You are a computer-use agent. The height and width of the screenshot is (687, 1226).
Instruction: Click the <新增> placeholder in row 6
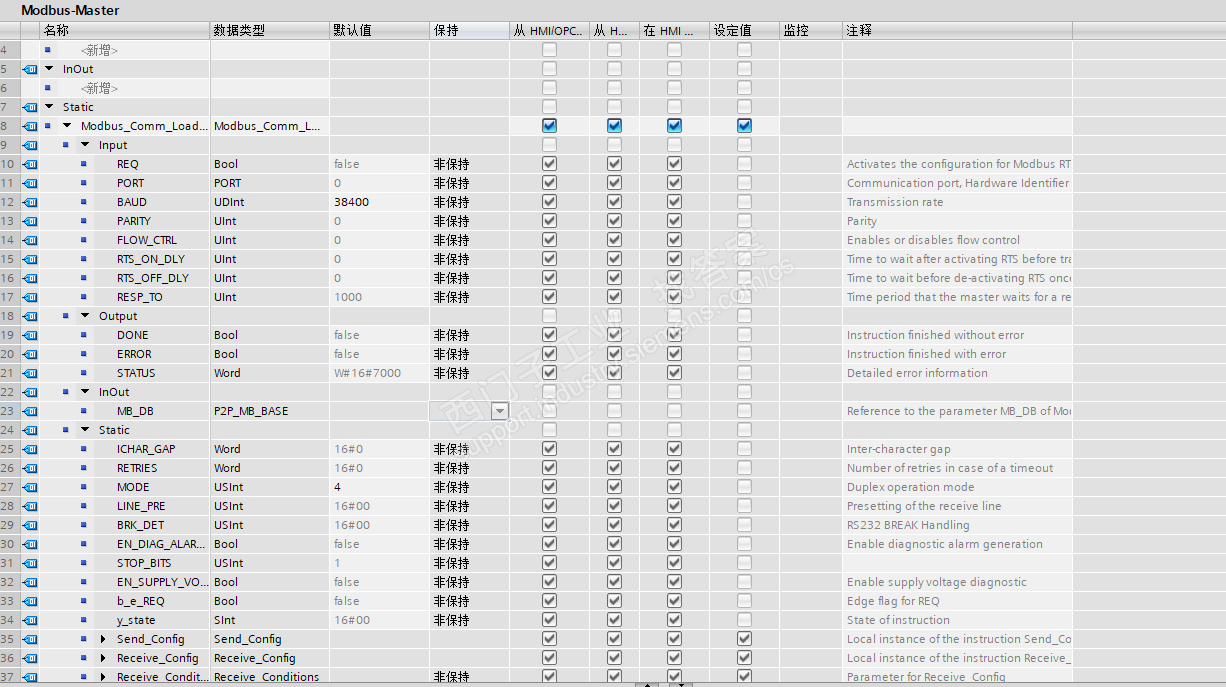tap(99, 88)
